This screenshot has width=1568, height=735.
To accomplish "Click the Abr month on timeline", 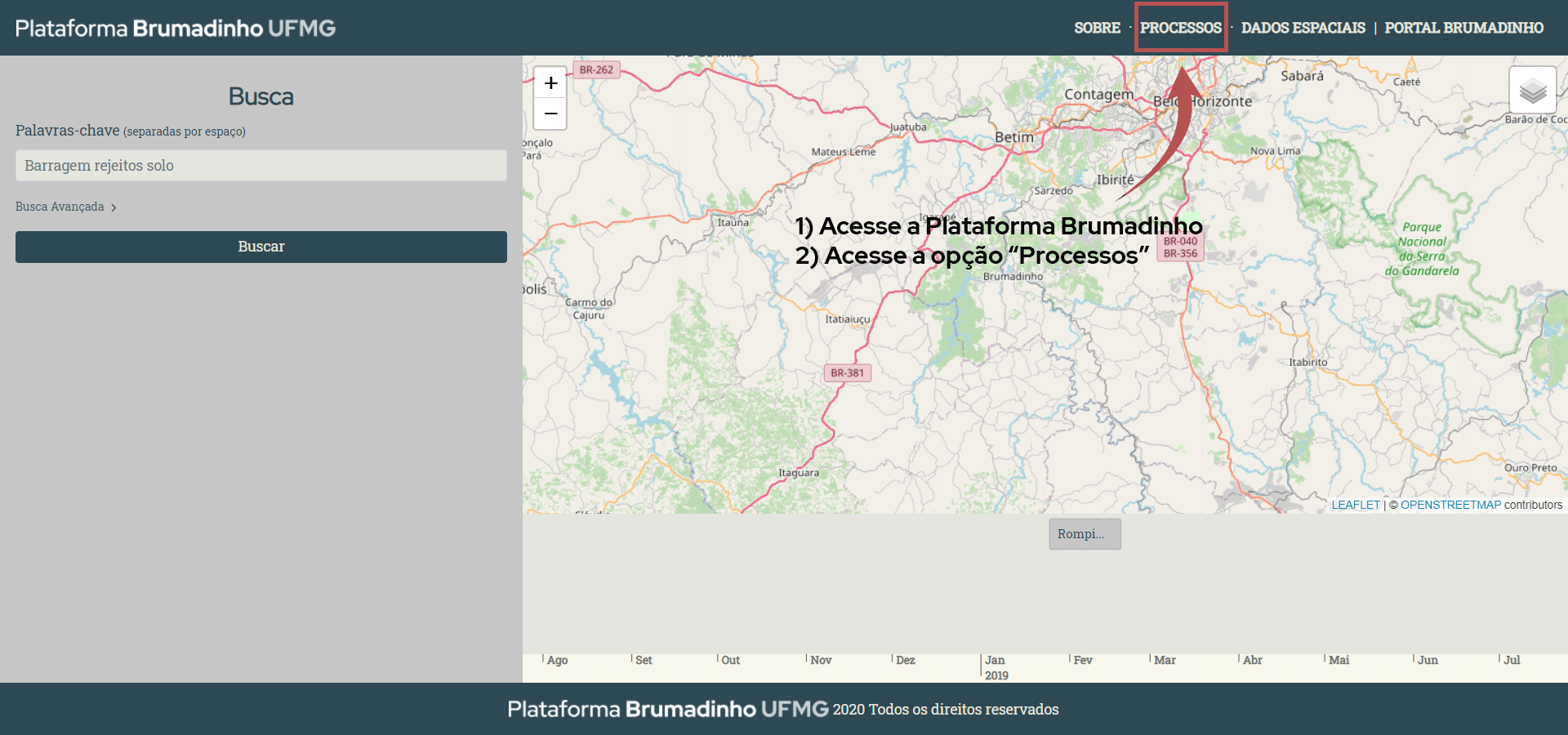I will 1252,660.
